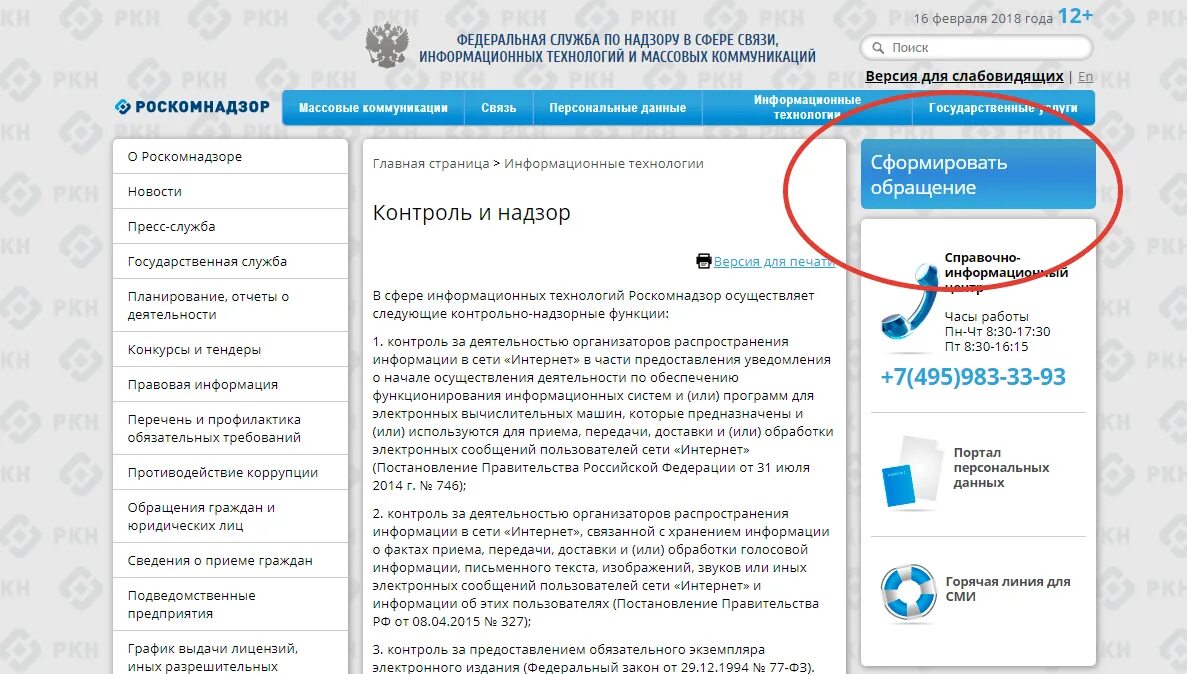Open Новости in the sidebar
Viewport: 1187px width, 674px height.
coord(230,192)
